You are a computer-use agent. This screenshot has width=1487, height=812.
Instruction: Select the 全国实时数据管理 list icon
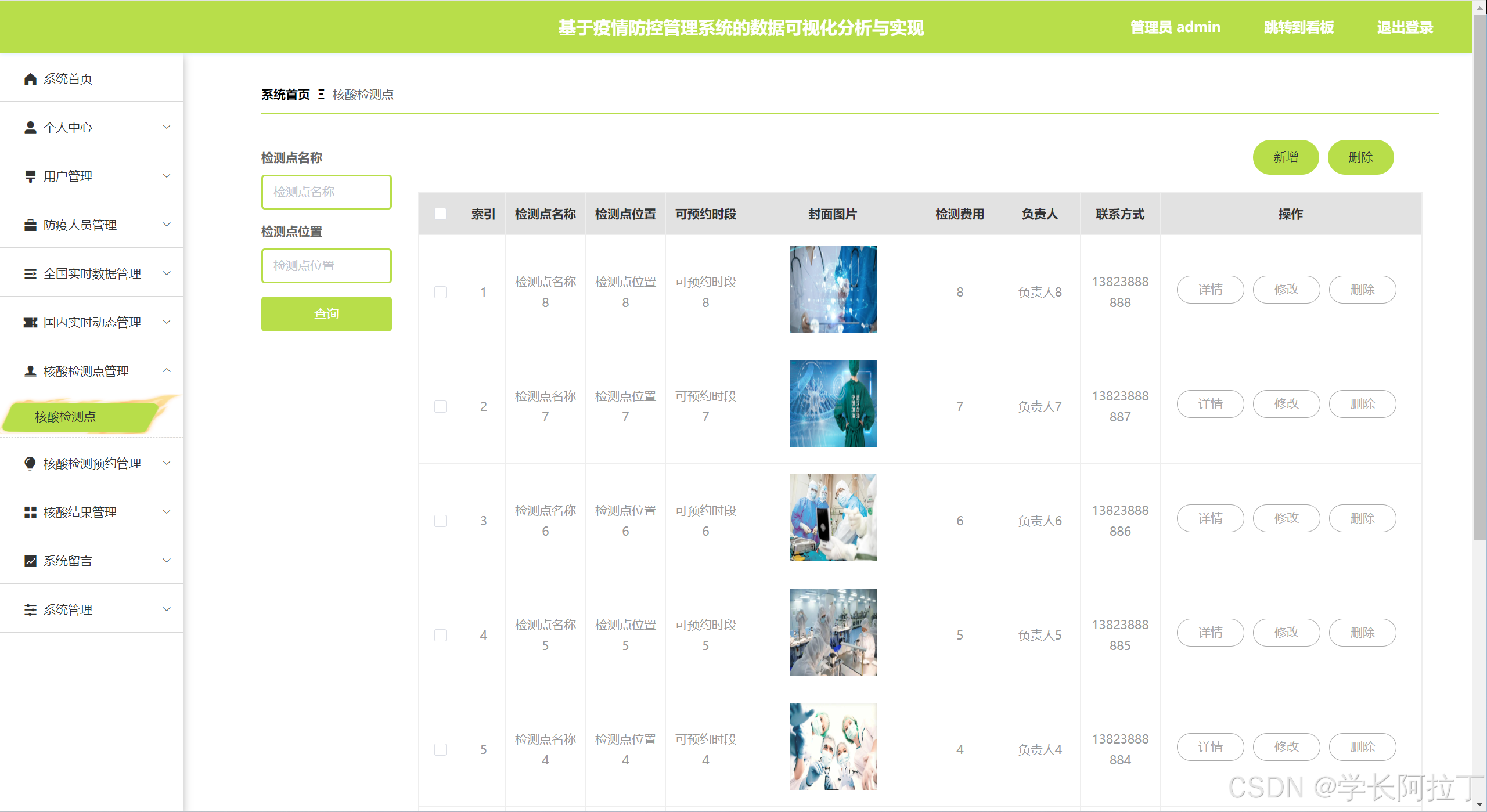coord(30,273)
